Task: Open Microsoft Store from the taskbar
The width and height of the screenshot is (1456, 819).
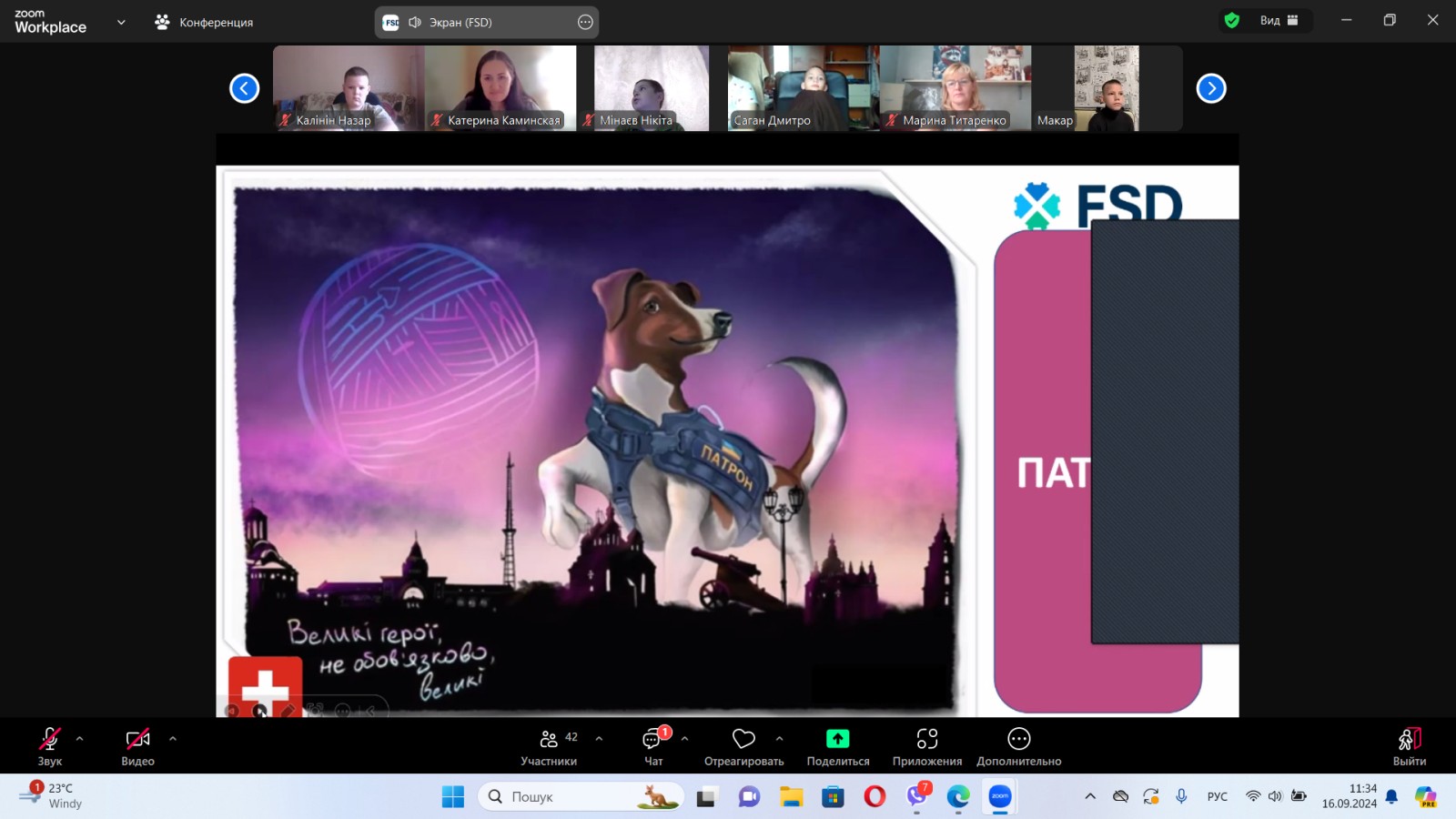Action: [x=833, y=797]
